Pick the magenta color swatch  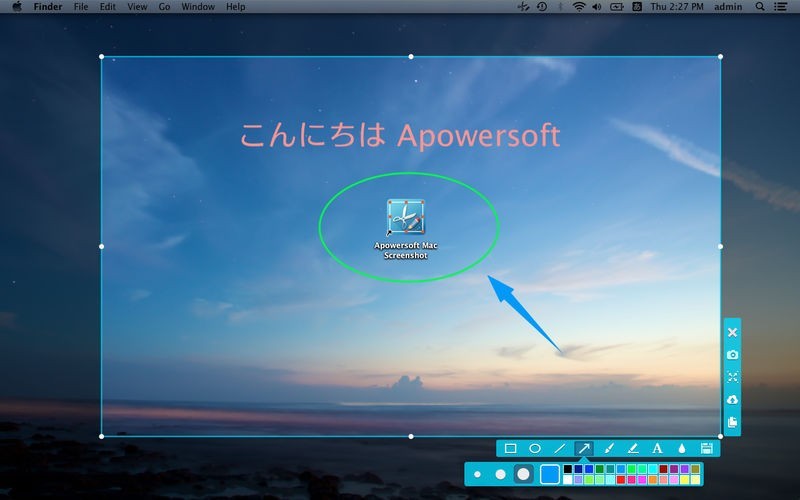[x=642, y=480]
